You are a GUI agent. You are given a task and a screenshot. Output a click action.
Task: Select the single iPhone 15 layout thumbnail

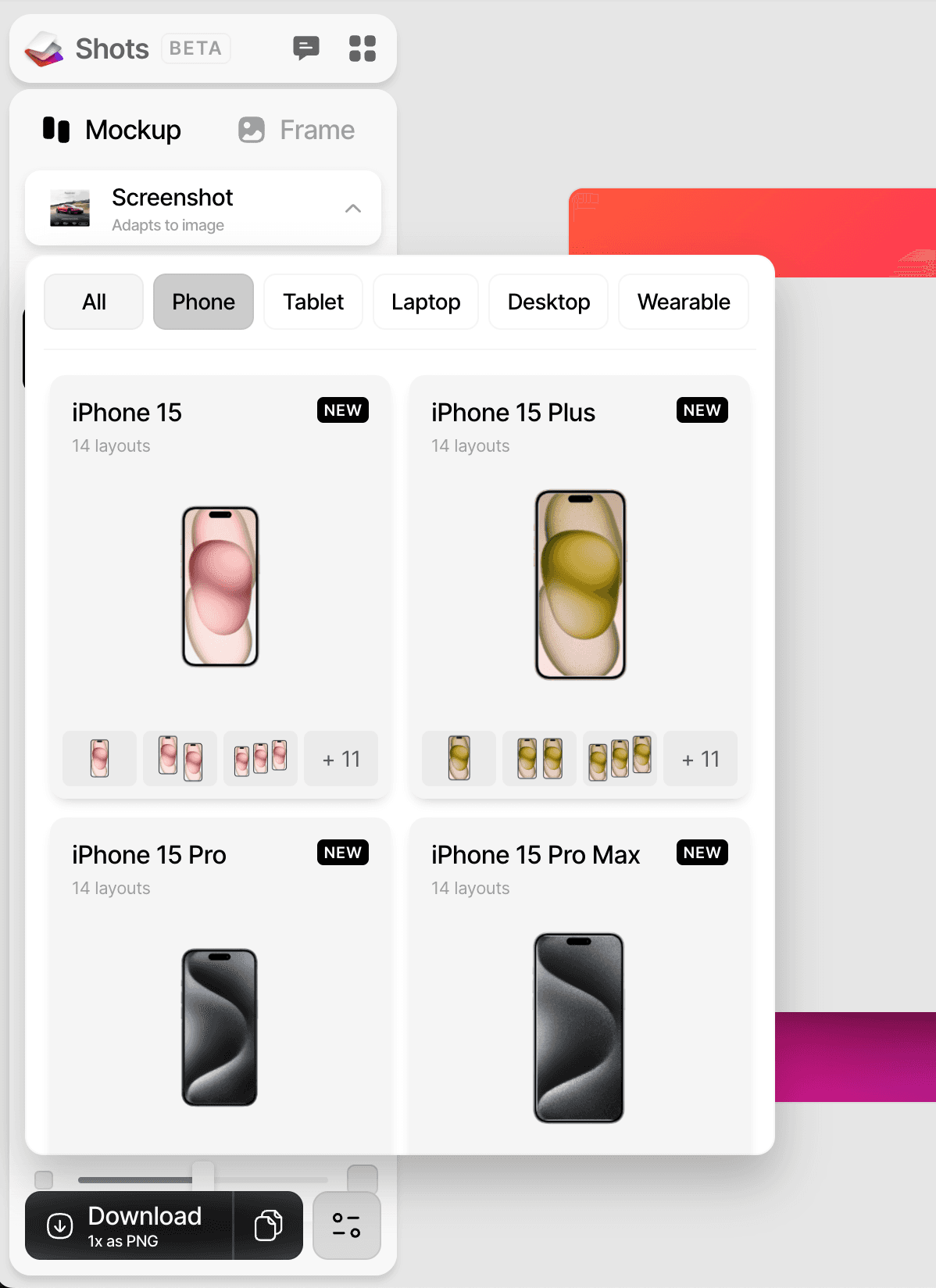click(x=99, y=758)
